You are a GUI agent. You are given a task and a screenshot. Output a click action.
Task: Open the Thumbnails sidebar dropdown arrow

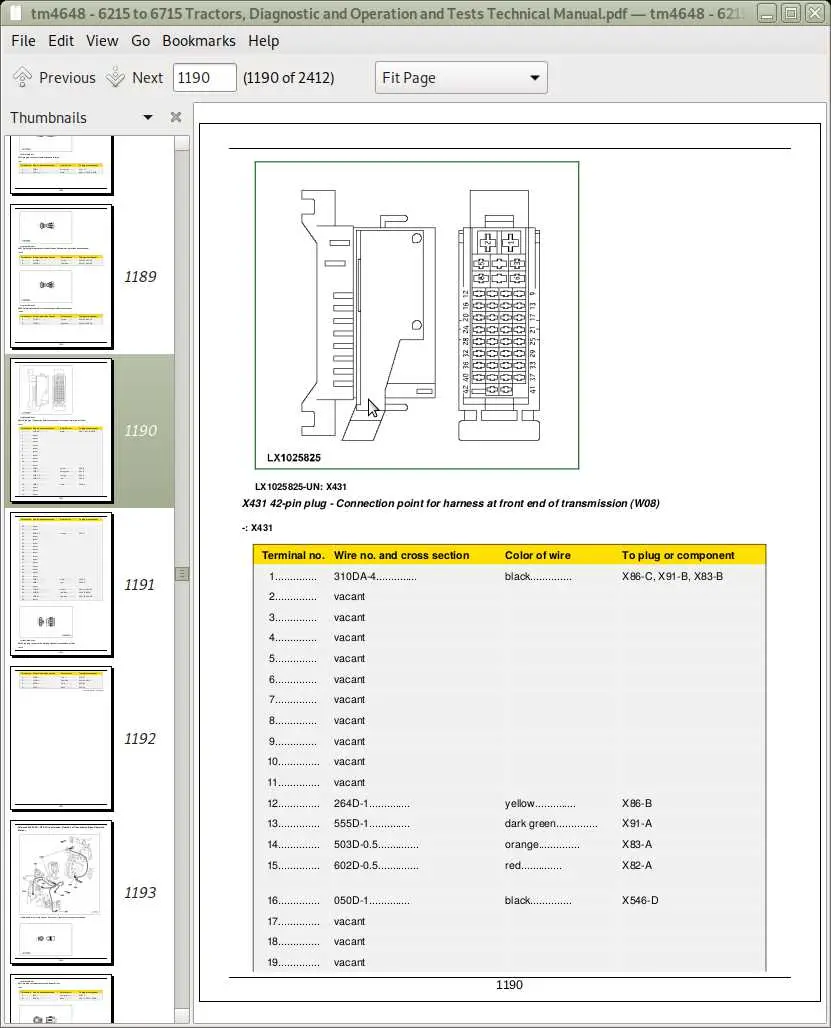tap(148, 117)
